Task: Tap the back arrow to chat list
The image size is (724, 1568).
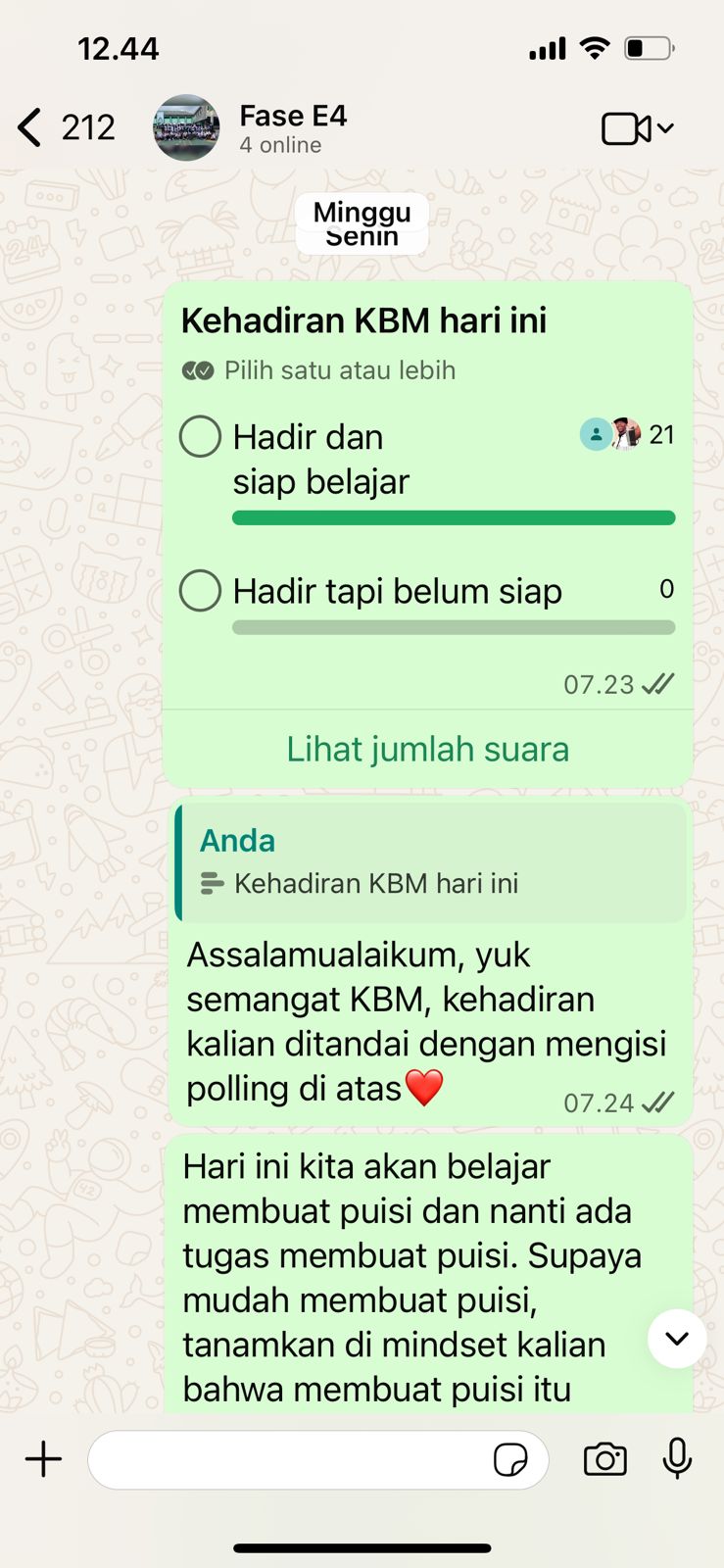Action: click(30, 127)
